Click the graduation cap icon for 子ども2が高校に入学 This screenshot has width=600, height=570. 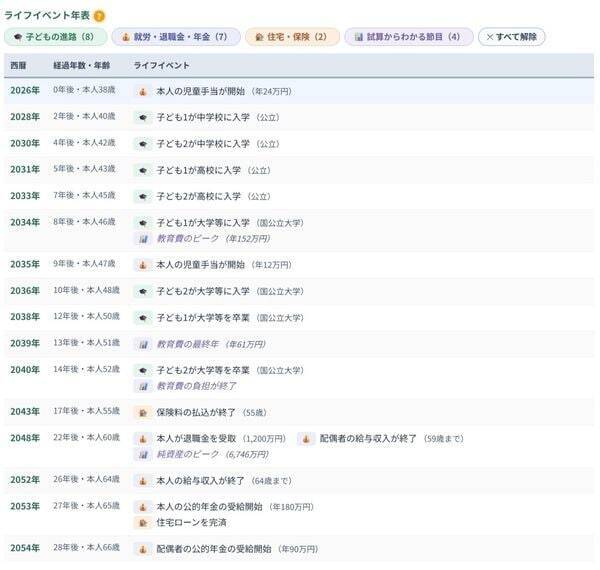tap(143, 197)
